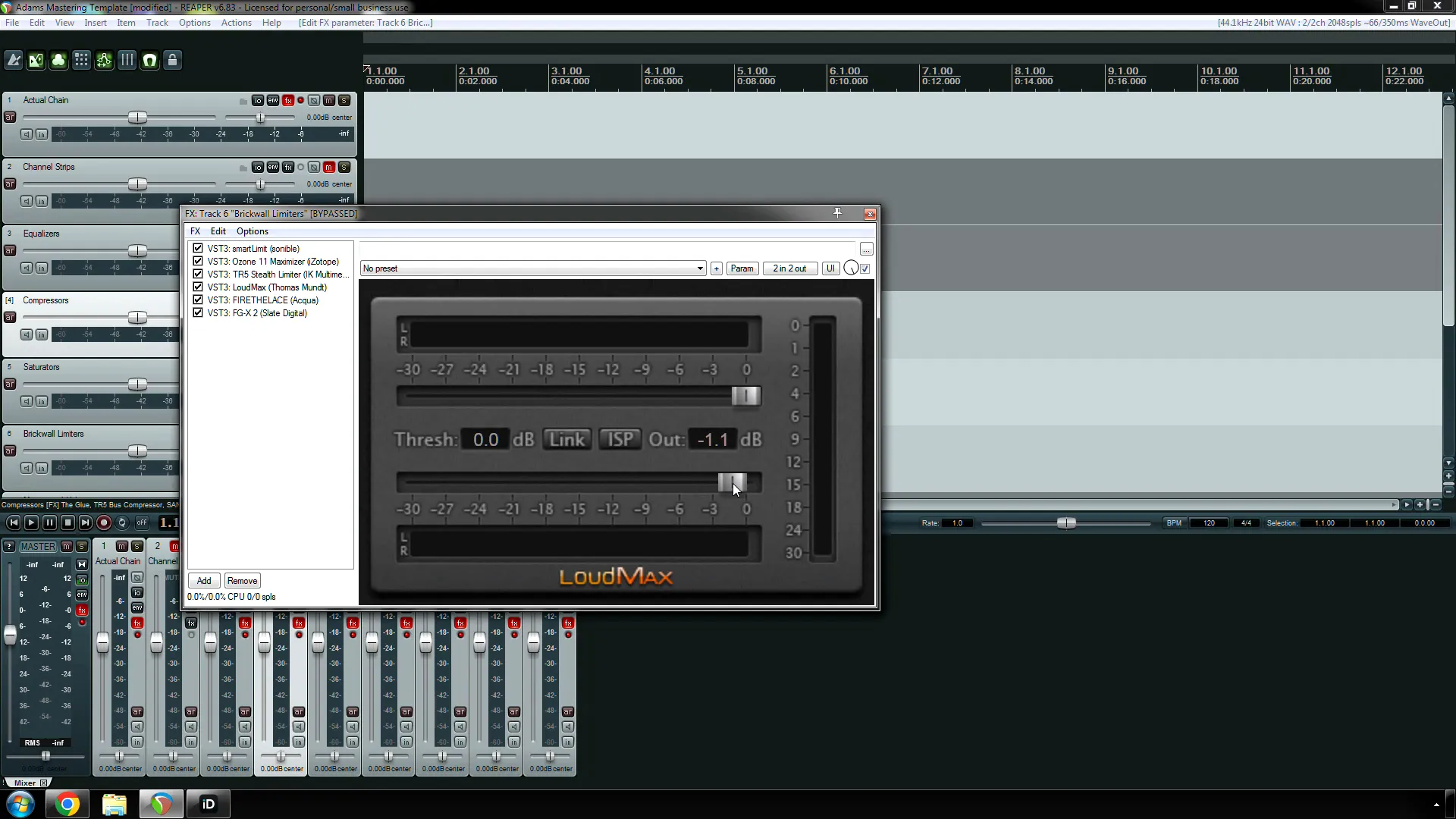Image resolution: width=1456 pixels, height=819 pixels.
Task: Open the plugin options ellipsis button
Action: [x=866, y=249]
